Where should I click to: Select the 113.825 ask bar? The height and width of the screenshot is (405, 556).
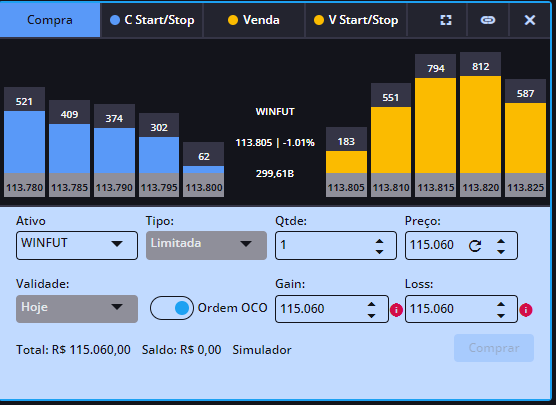pyautogui.click(x=526, y=138)
